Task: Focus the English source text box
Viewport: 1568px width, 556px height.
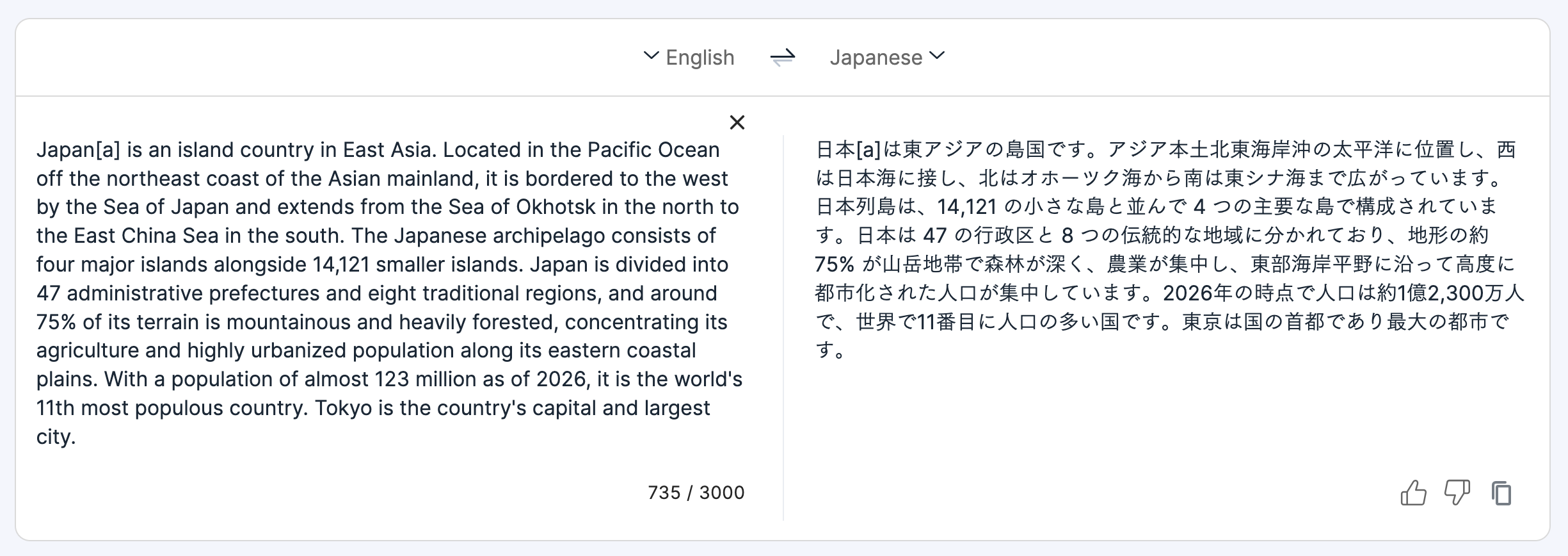Action: [x=389, y=293]
